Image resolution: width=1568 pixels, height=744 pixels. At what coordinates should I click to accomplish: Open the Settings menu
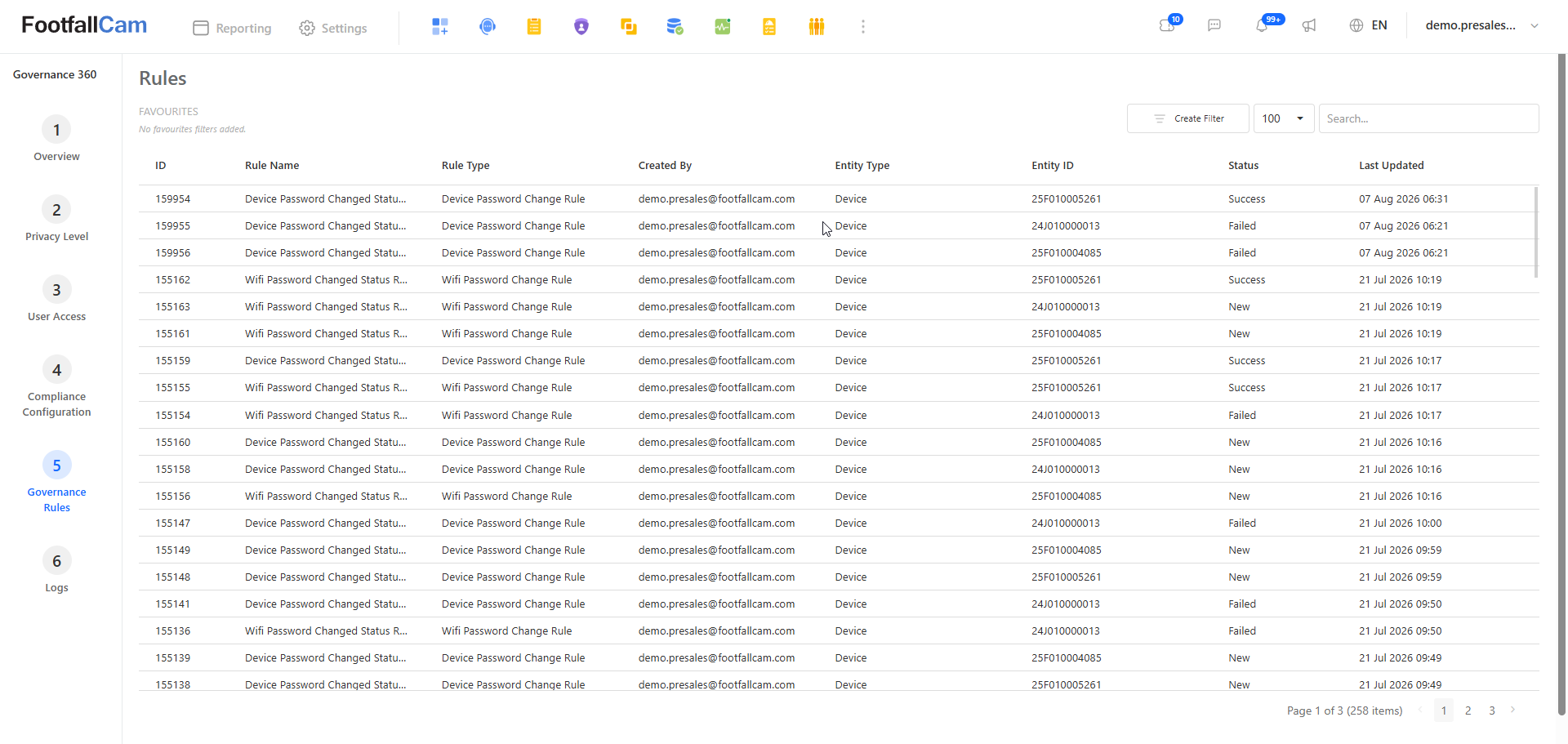(333, 28)
